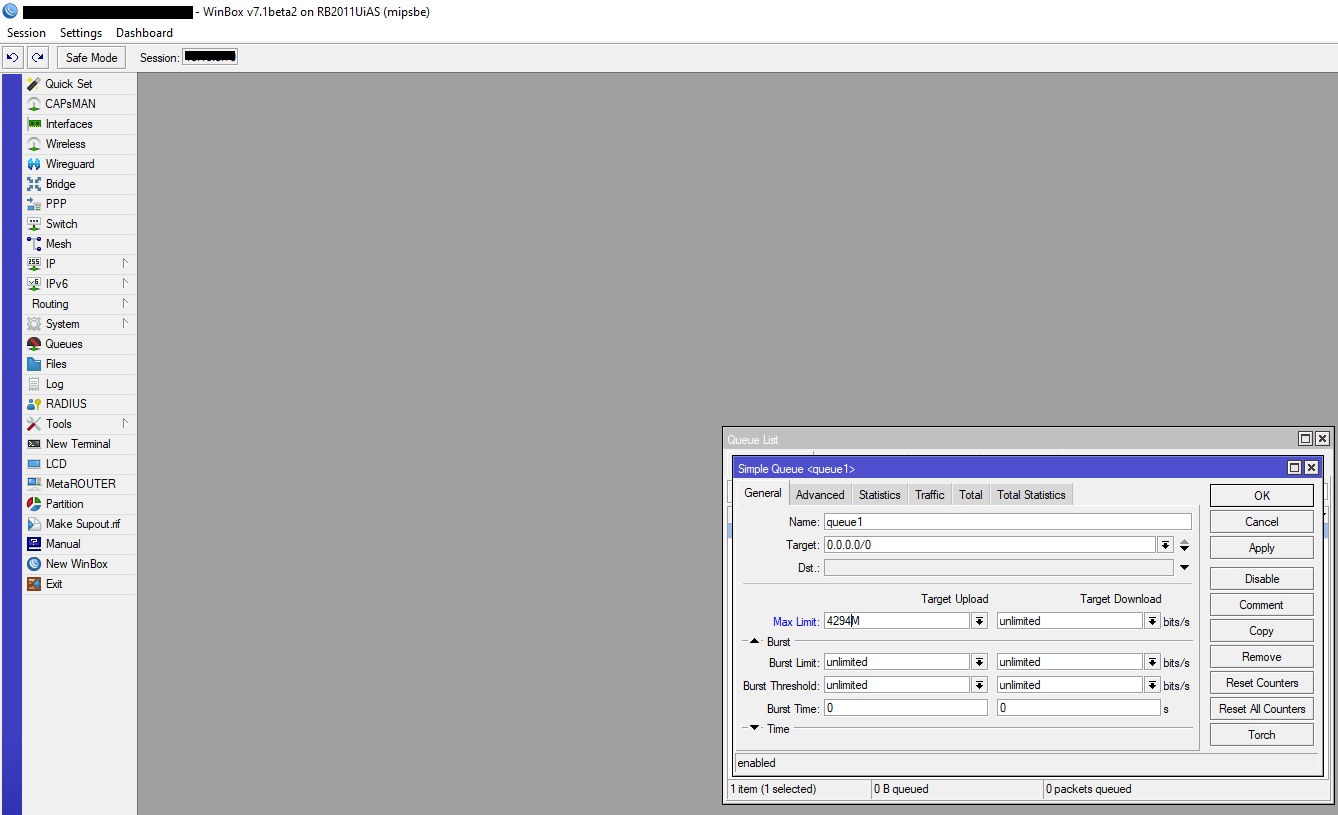Click the Name input field

click(x=1007, y=522)
